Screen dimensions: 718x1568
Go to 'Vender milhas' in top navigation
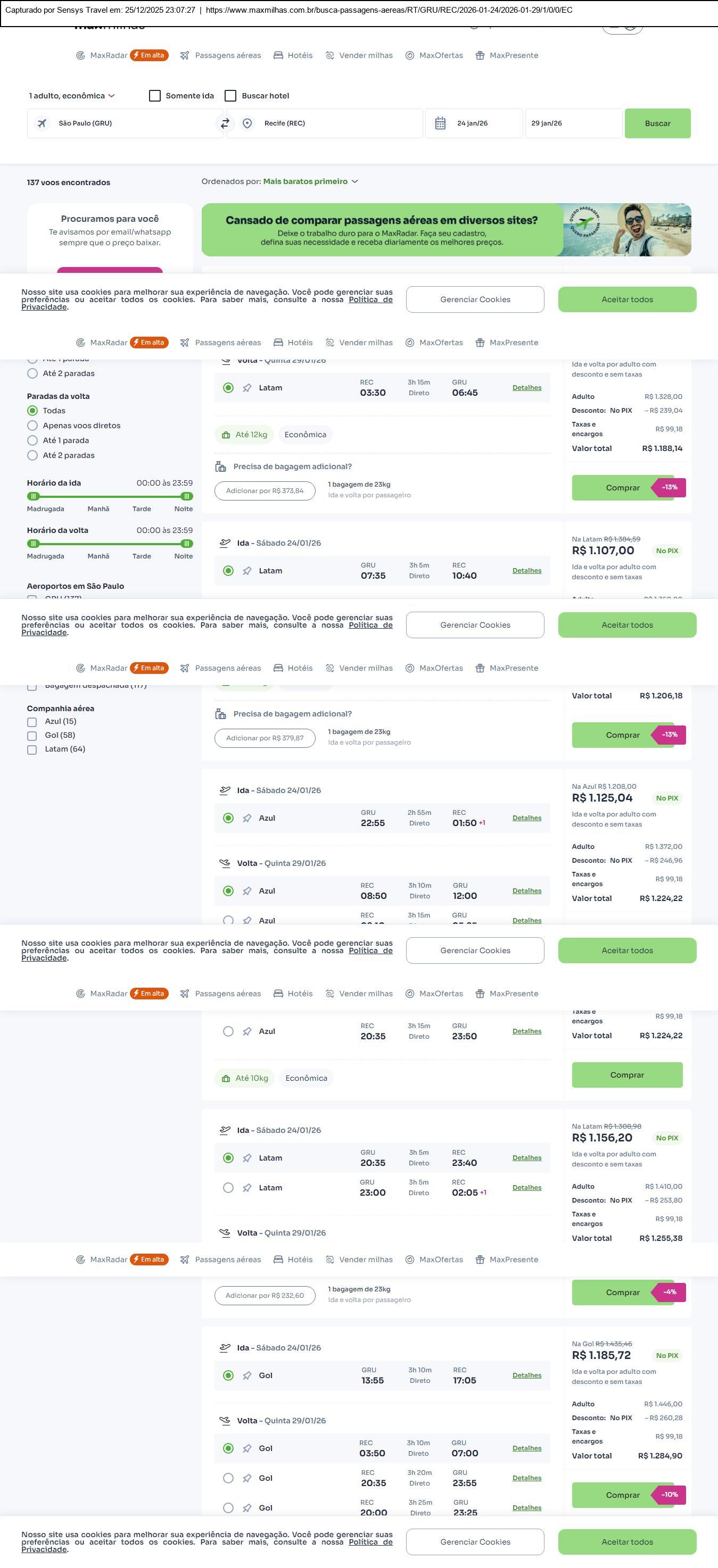[x=359, y=55]
